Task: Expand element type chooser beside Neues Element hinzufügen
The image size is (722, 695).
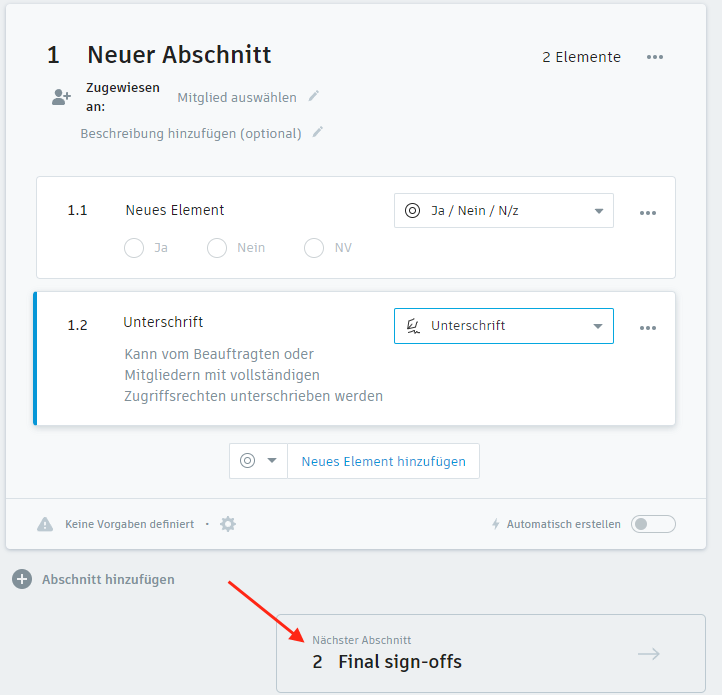Action: [258, 461]
